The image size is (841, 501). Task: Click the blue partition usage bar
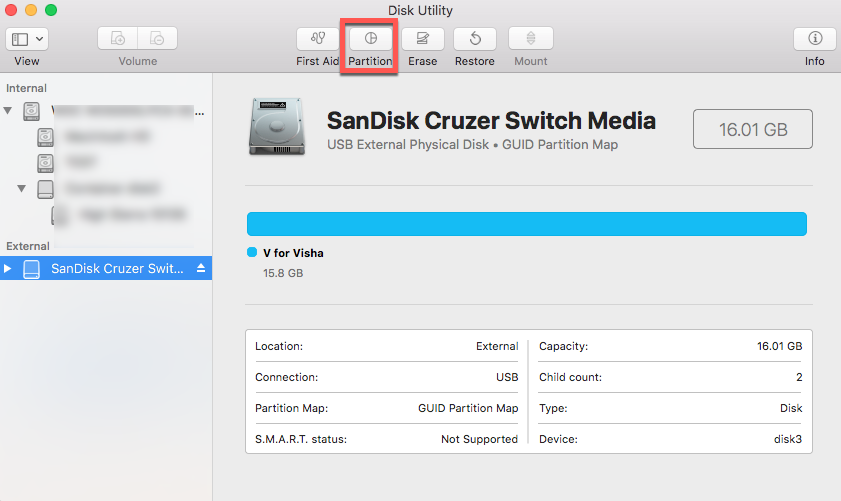pos(527,224)
